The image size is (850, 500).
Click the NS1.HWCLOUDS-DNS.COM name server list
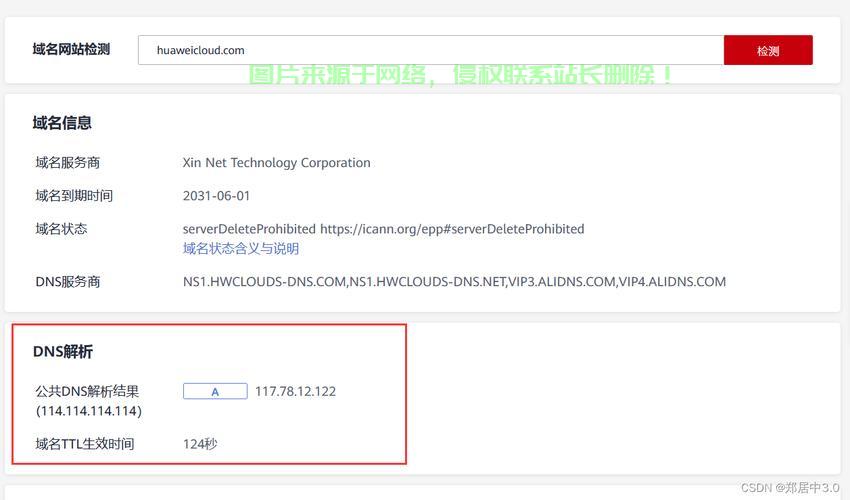pyautogui.click(x=454, y=281)
